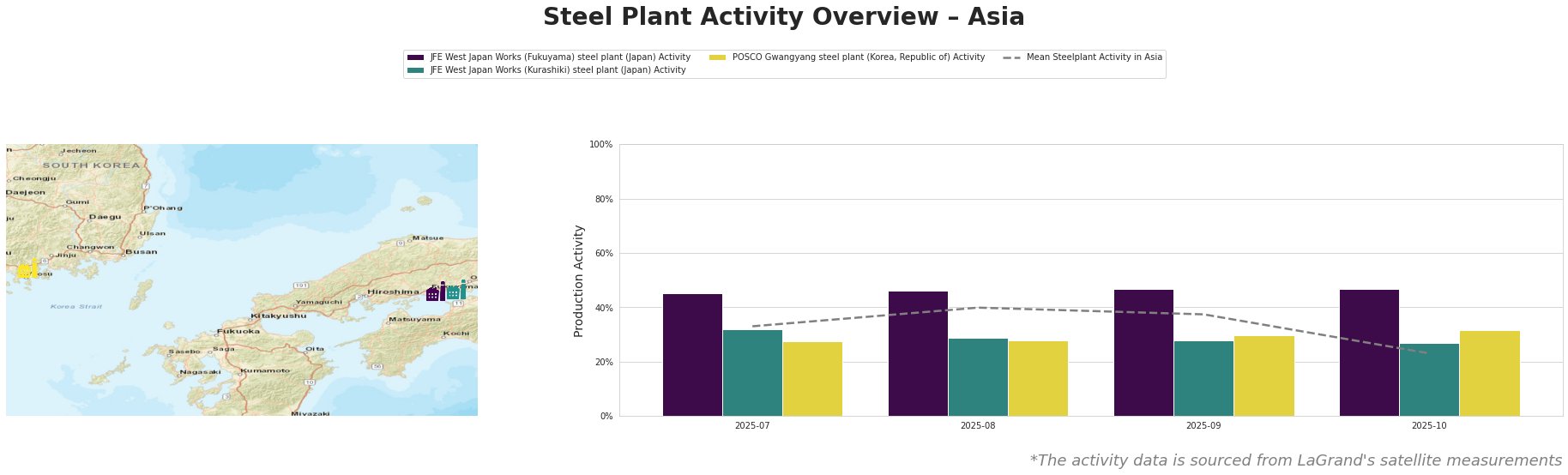
Task: Click the Busan city label on map
Action: pyautogui.click(x=142, y=252)
